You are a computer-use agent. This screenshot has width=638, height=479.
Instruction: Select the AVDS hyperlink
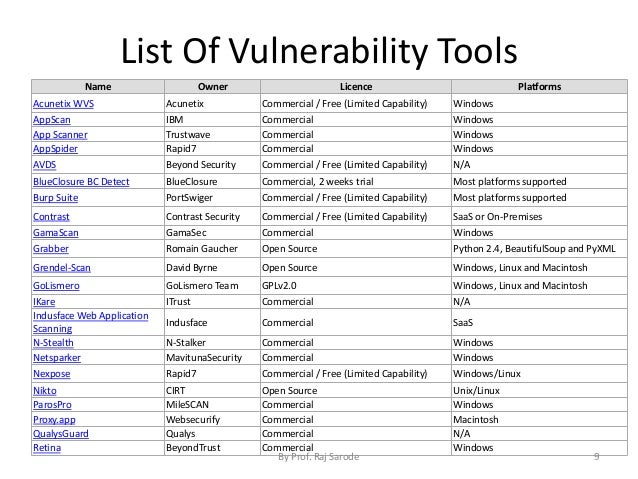(x=45, y=165)
